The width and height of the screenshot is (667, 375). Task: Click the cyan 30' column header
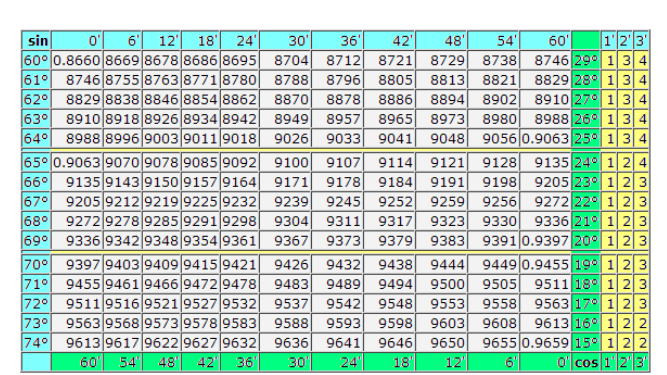click(285, 41)
